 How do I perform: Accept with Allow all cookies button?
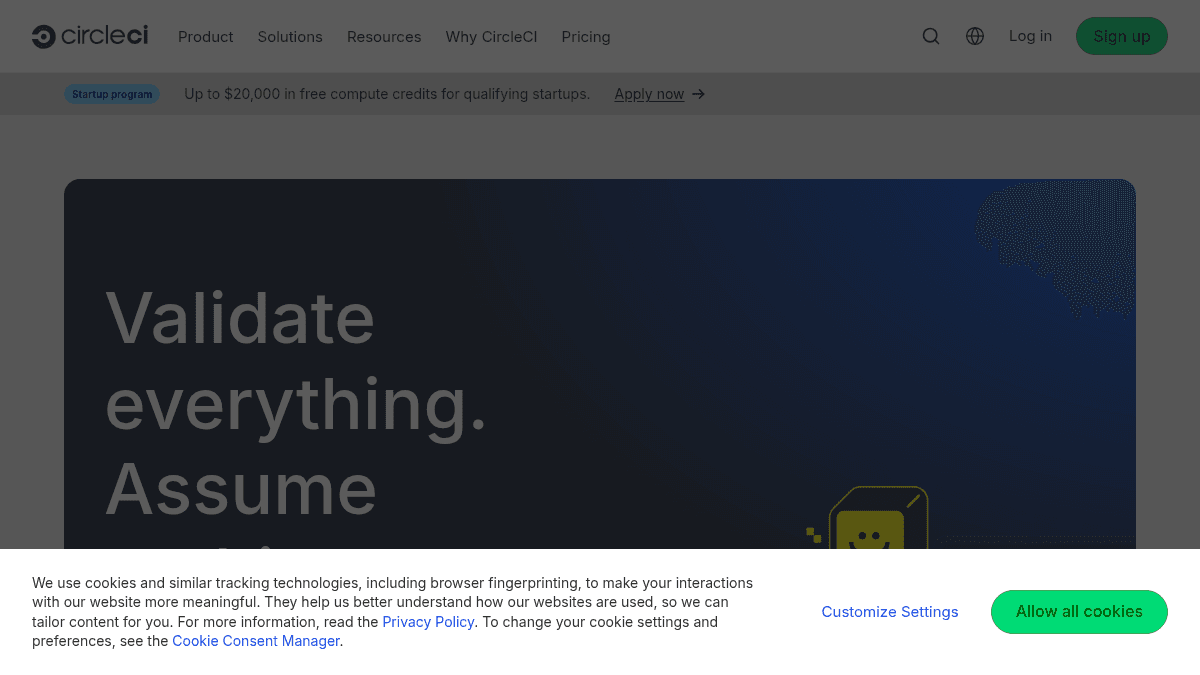pyautogui.click(x=1079, y=612)
